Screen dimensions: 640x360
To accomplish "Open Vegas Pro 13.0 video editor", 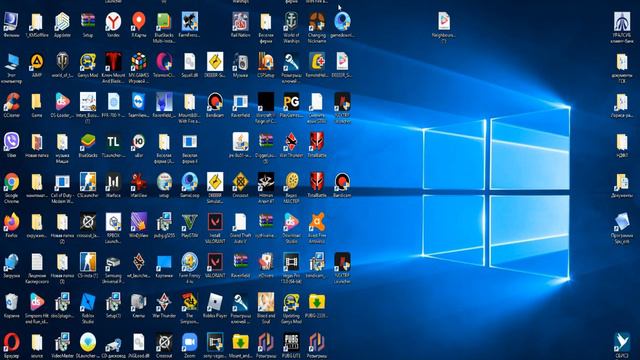I will (x=291, y=262).
